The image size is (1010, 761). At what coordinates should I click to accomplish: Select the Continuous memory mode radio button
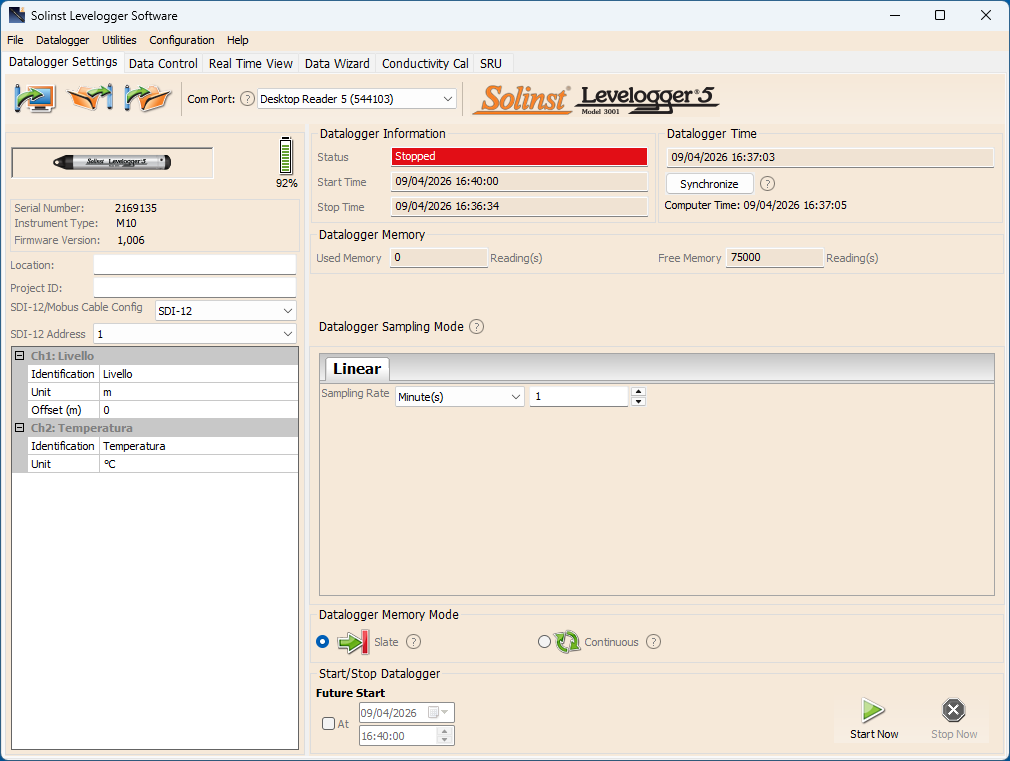point(544,641)
